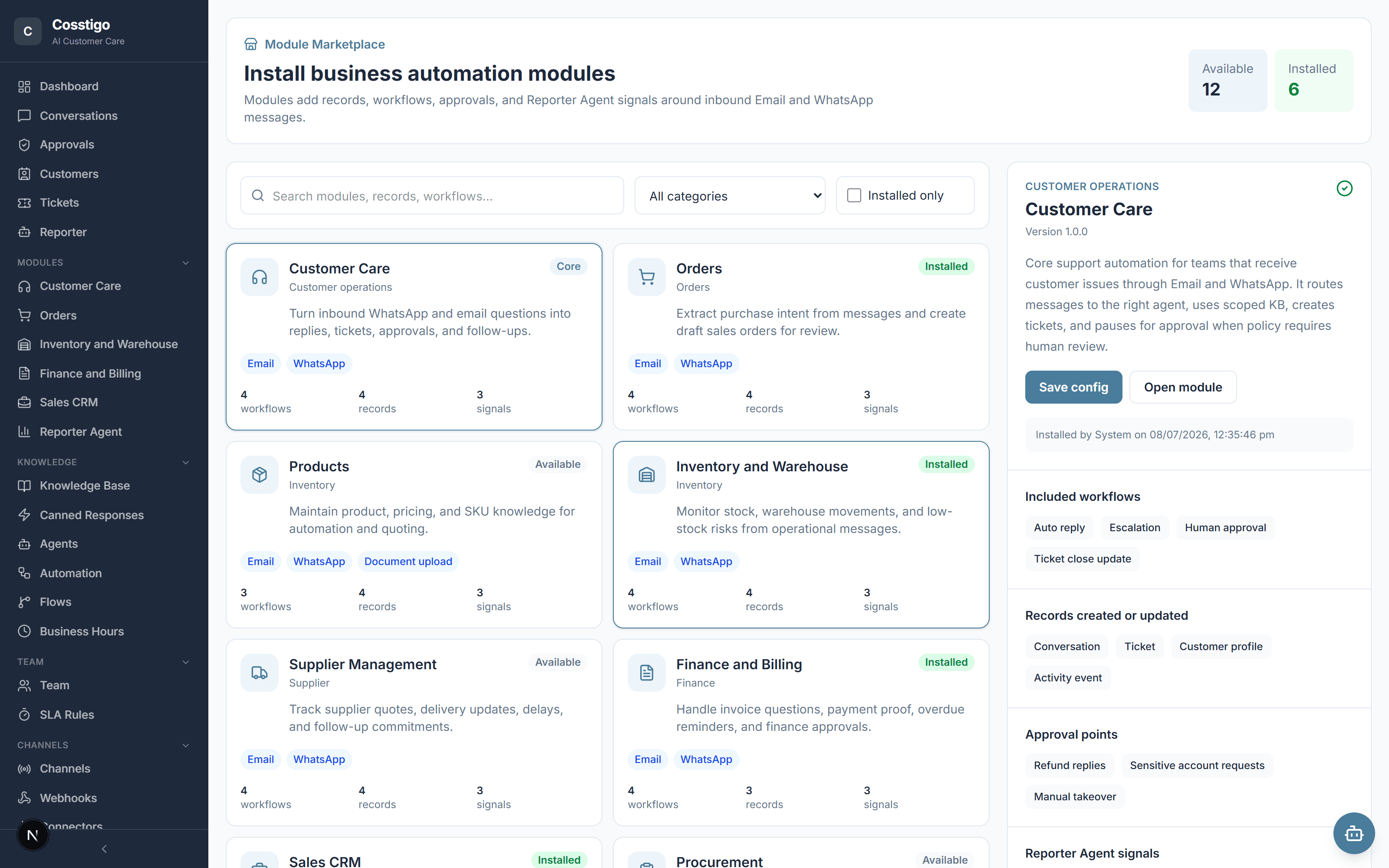1389x868 pixels.
Task: Click the Webhooks icon in sidebar
Action: (24, 797)
